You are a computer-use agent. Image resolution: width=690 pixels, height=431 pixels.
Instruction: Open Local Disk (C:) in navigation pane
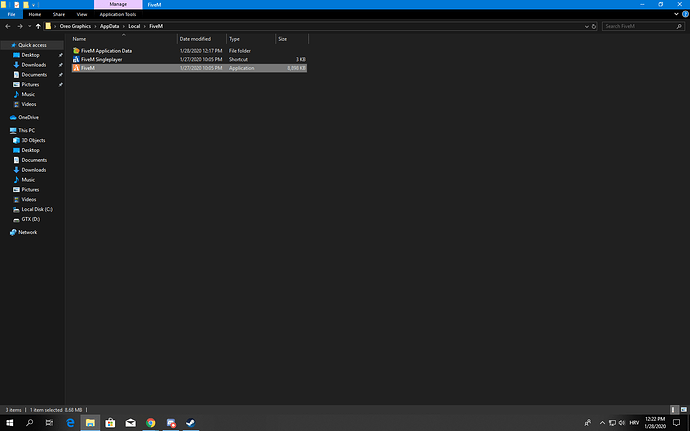37,210
